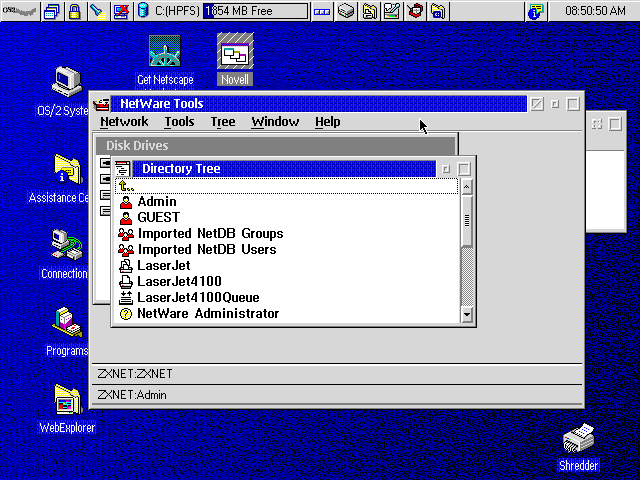Click the OS/2 Warp button in WarpCenter
This screenshot has height=480, width=640.
20,11
